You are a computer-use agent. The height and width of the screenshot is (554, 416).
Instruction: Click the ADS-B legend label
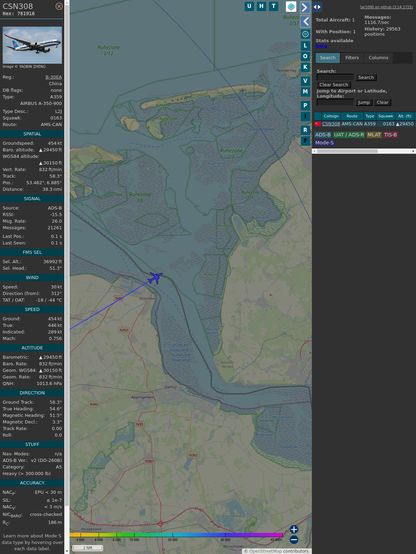pos(323,135)
